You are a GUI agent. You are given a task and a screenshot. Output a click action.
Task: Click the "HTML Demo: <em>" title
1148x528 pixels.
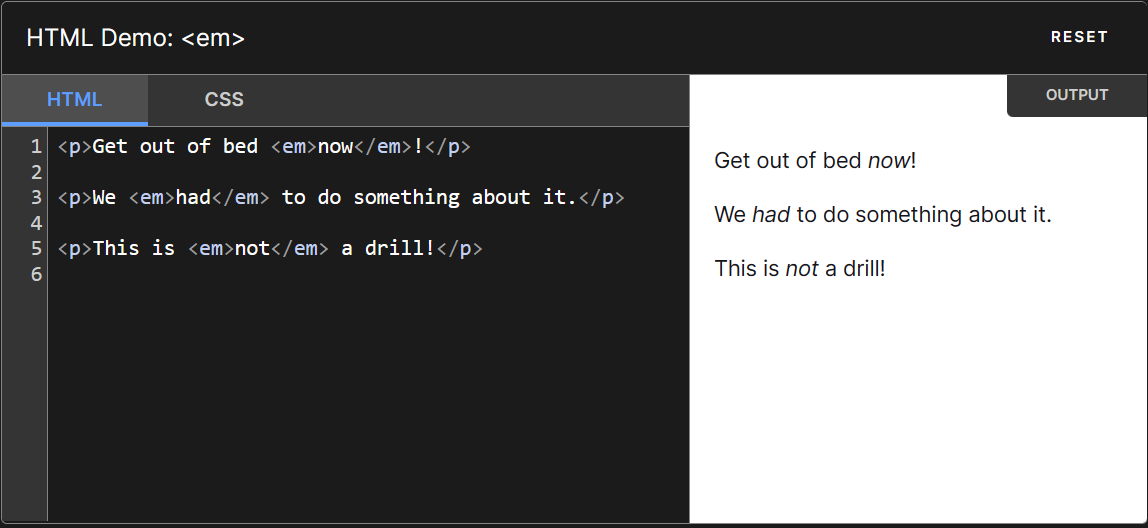tap(136, 38)
